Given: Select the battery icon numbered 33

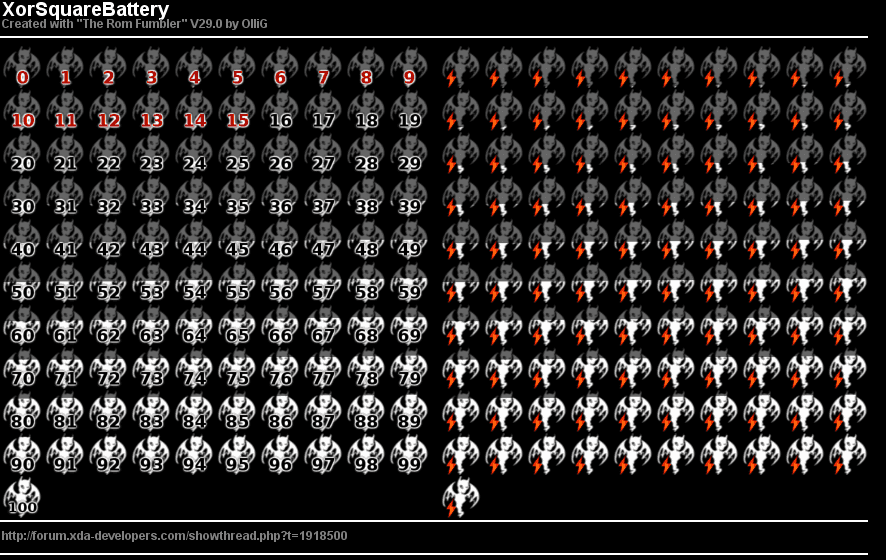Looking at the screenshot, I should click(151, 197).
